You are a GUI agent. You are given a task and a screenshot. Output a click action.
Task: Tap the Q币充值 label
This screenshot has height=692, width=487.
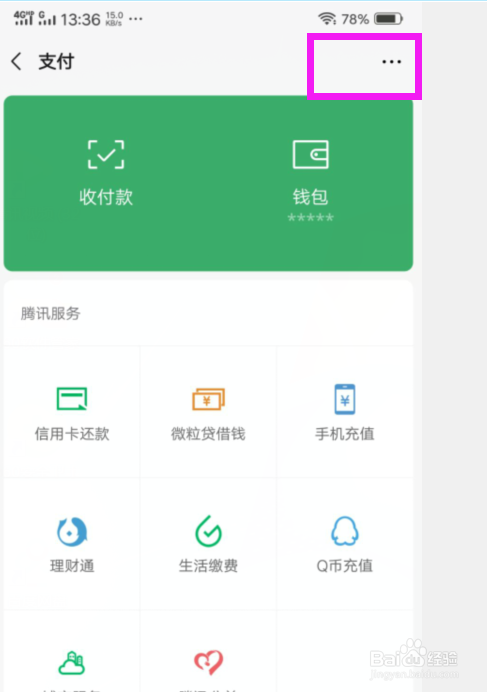pyautogui.click(x=345, y=566)
